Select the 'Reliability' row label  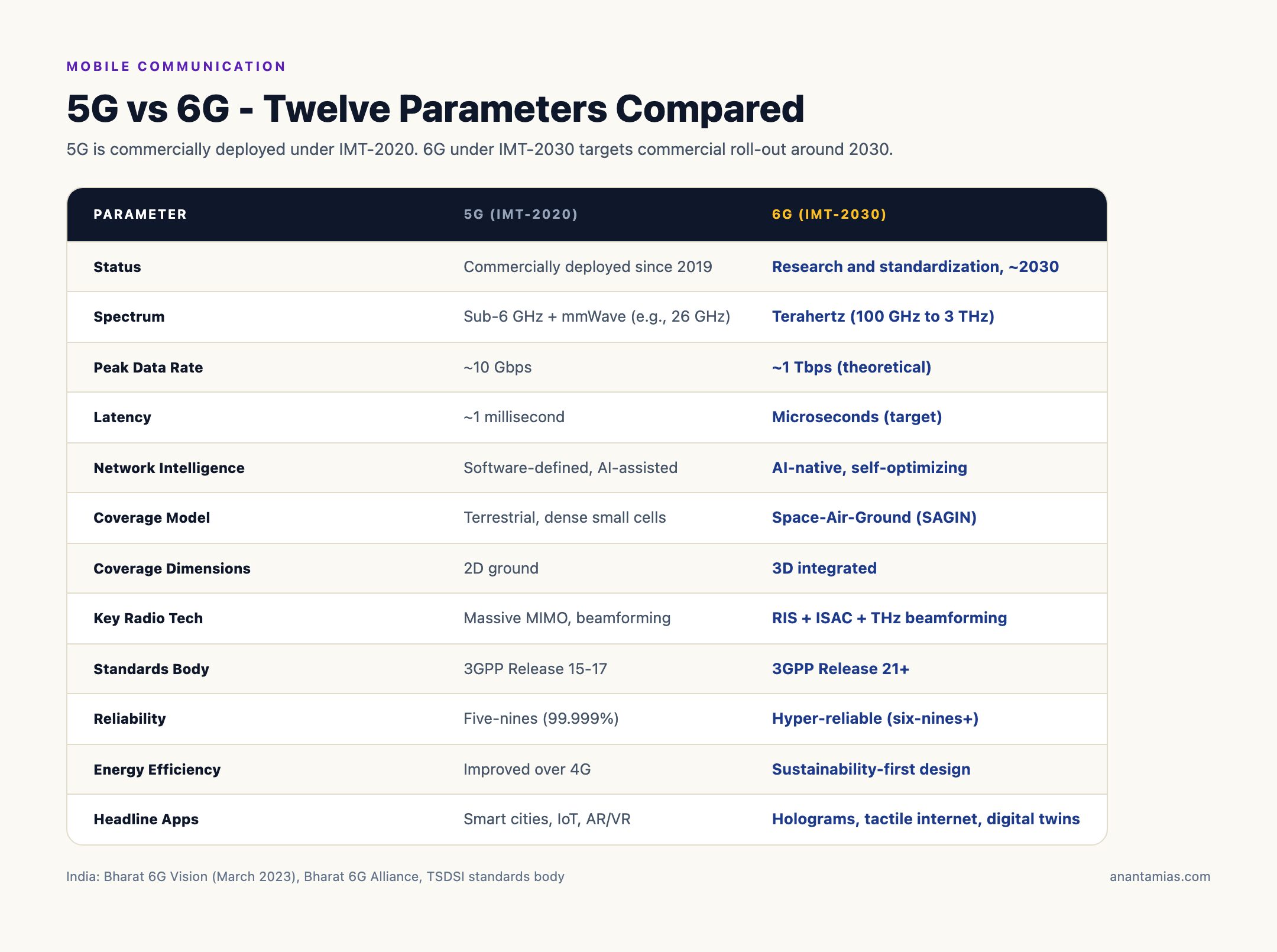pos(129,718)
